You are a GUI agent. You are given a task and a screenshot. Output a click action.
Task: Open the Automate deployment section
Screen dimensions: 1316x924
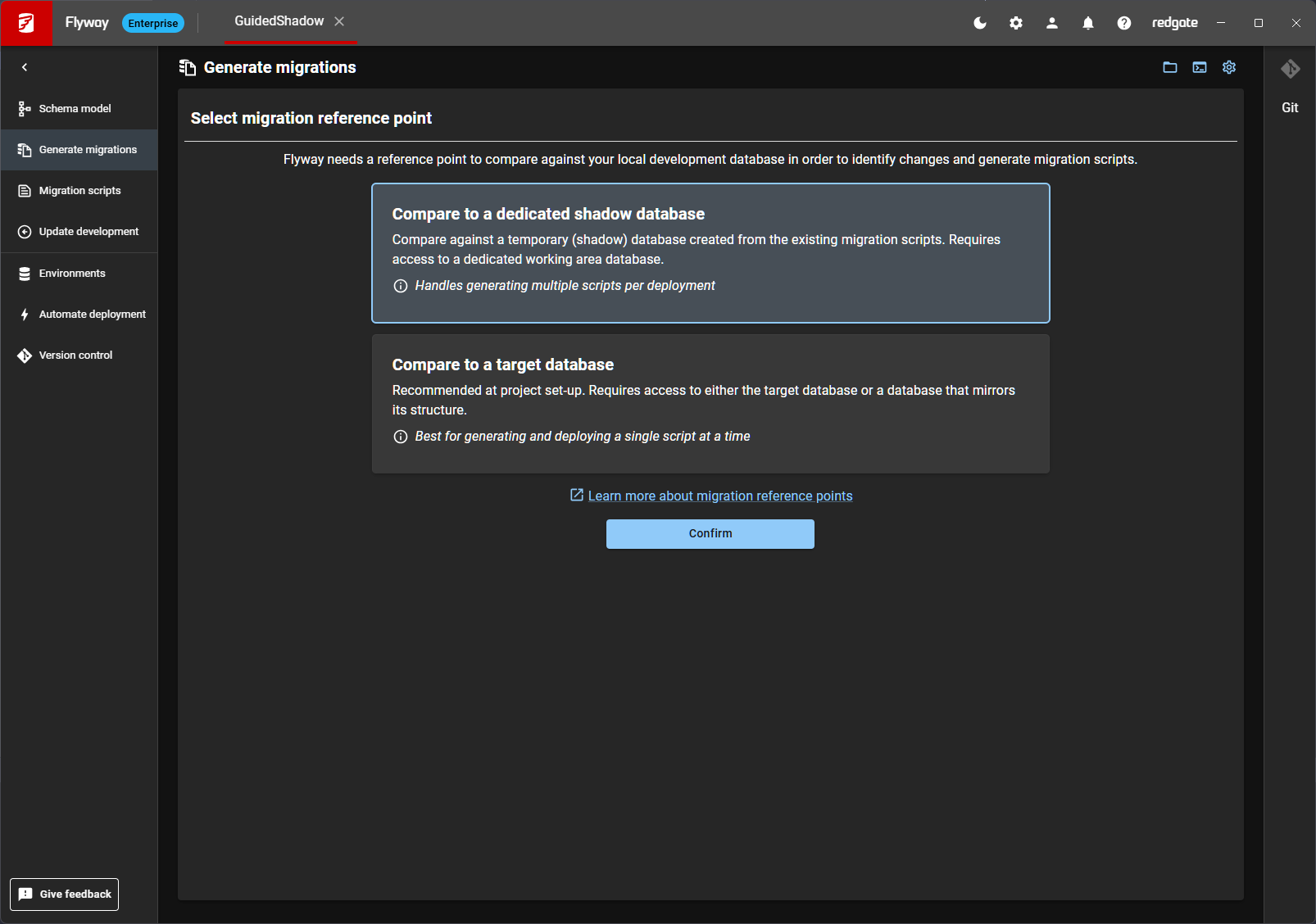[24, 314]
